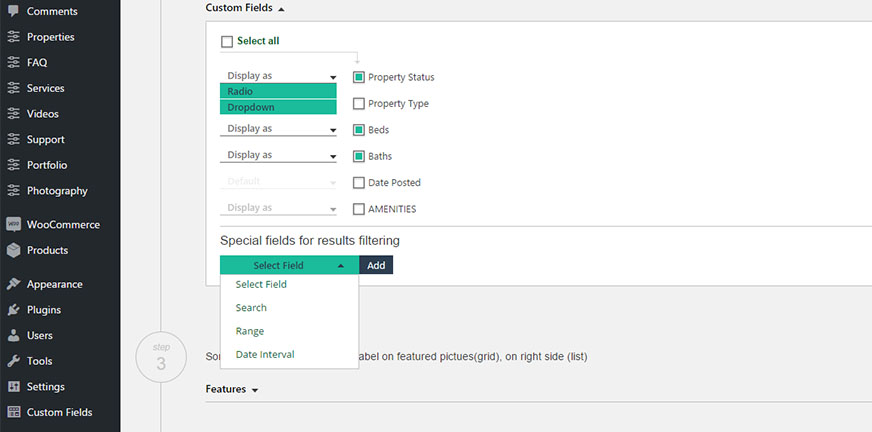Check the Select all checkbox
872x432 pixels.
[x=227, y=42]
